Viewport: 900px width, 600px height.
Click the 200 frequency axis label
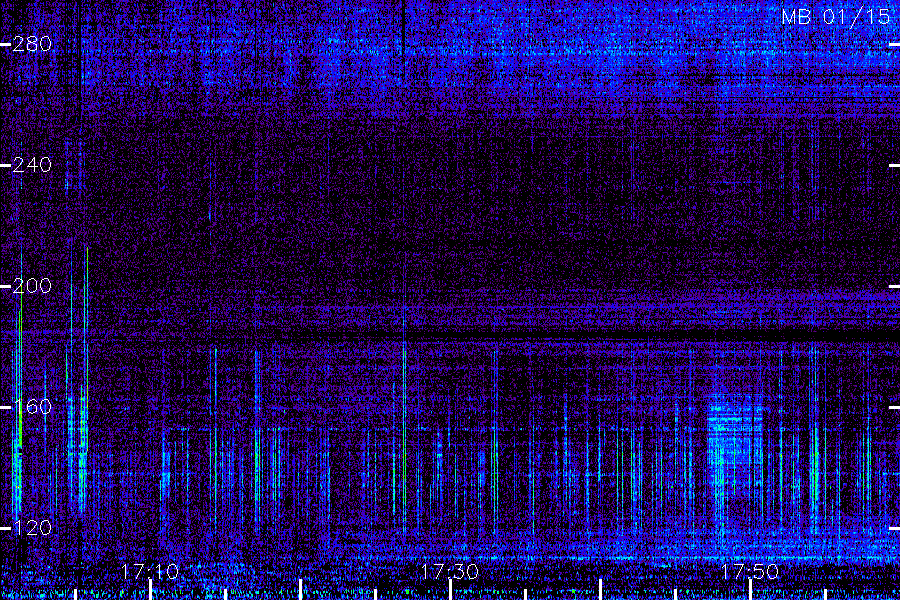32,286
